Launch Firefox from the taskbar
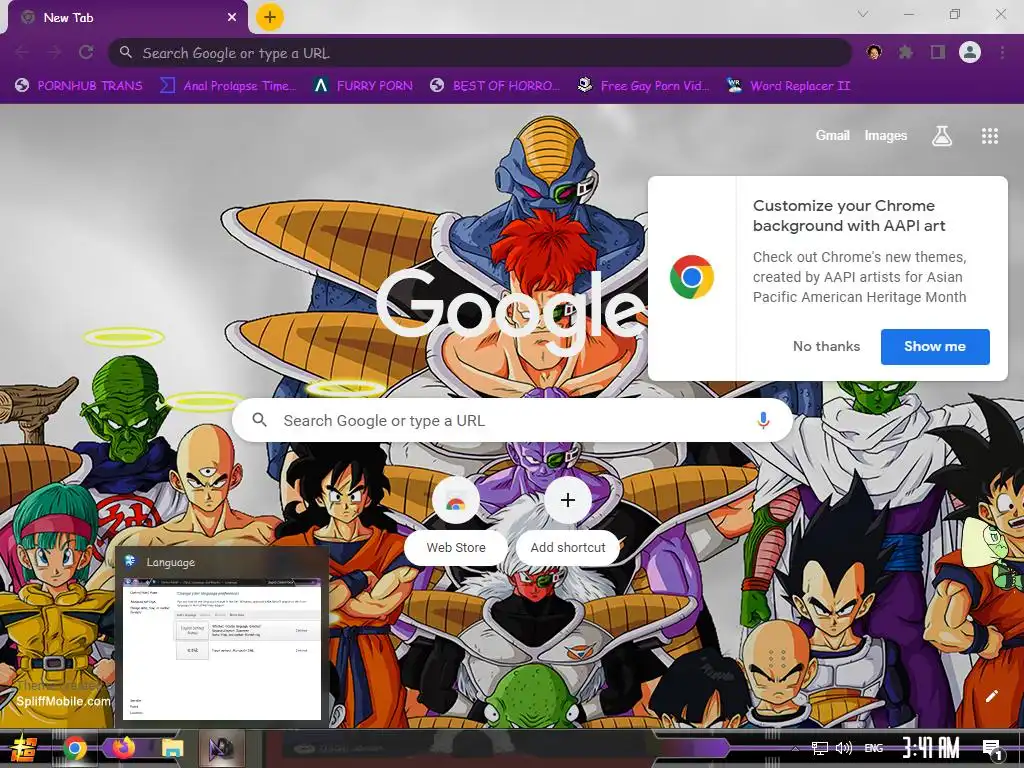Screen dimensions: 1024x768 [123, 748]
